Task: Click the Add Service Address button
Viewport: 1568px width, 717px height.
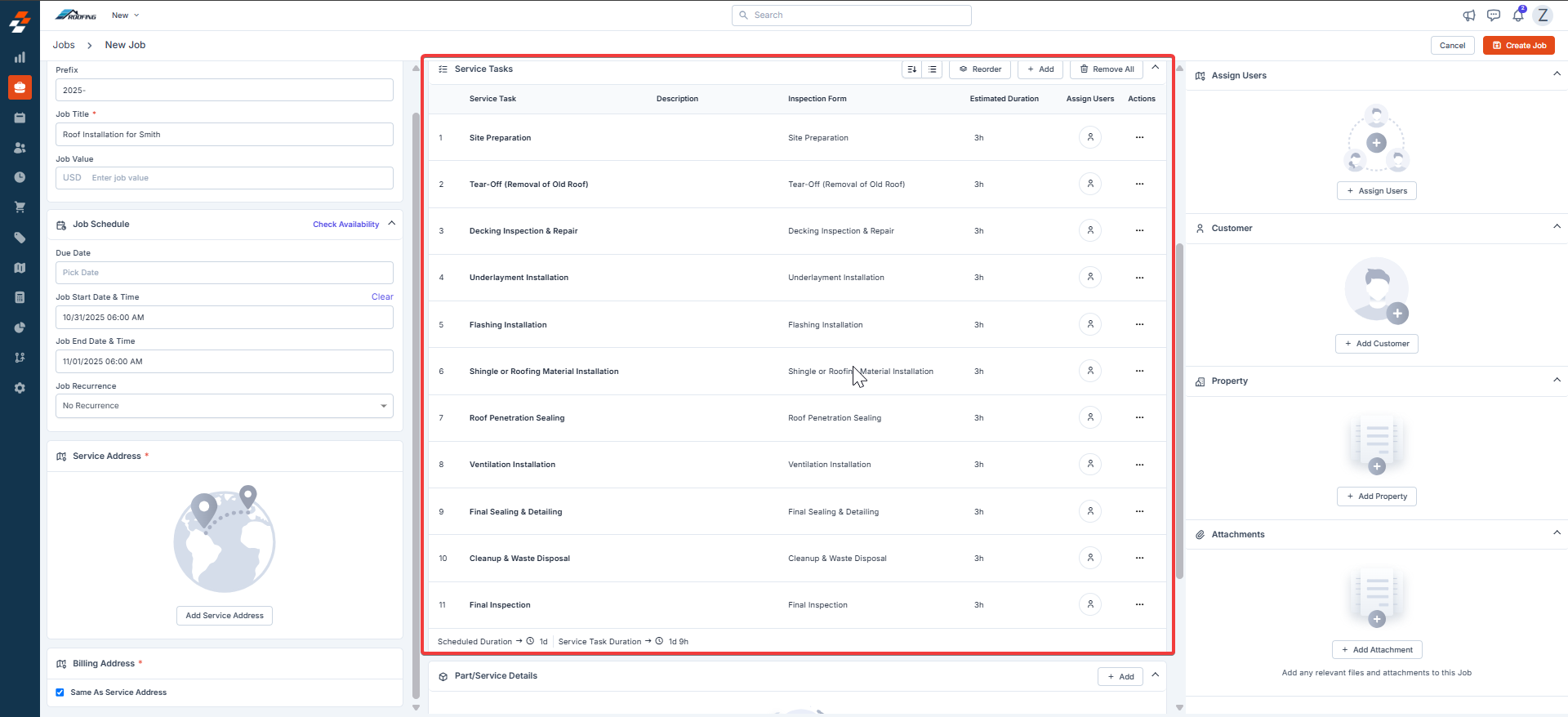Action: click(x=225, y=616)
